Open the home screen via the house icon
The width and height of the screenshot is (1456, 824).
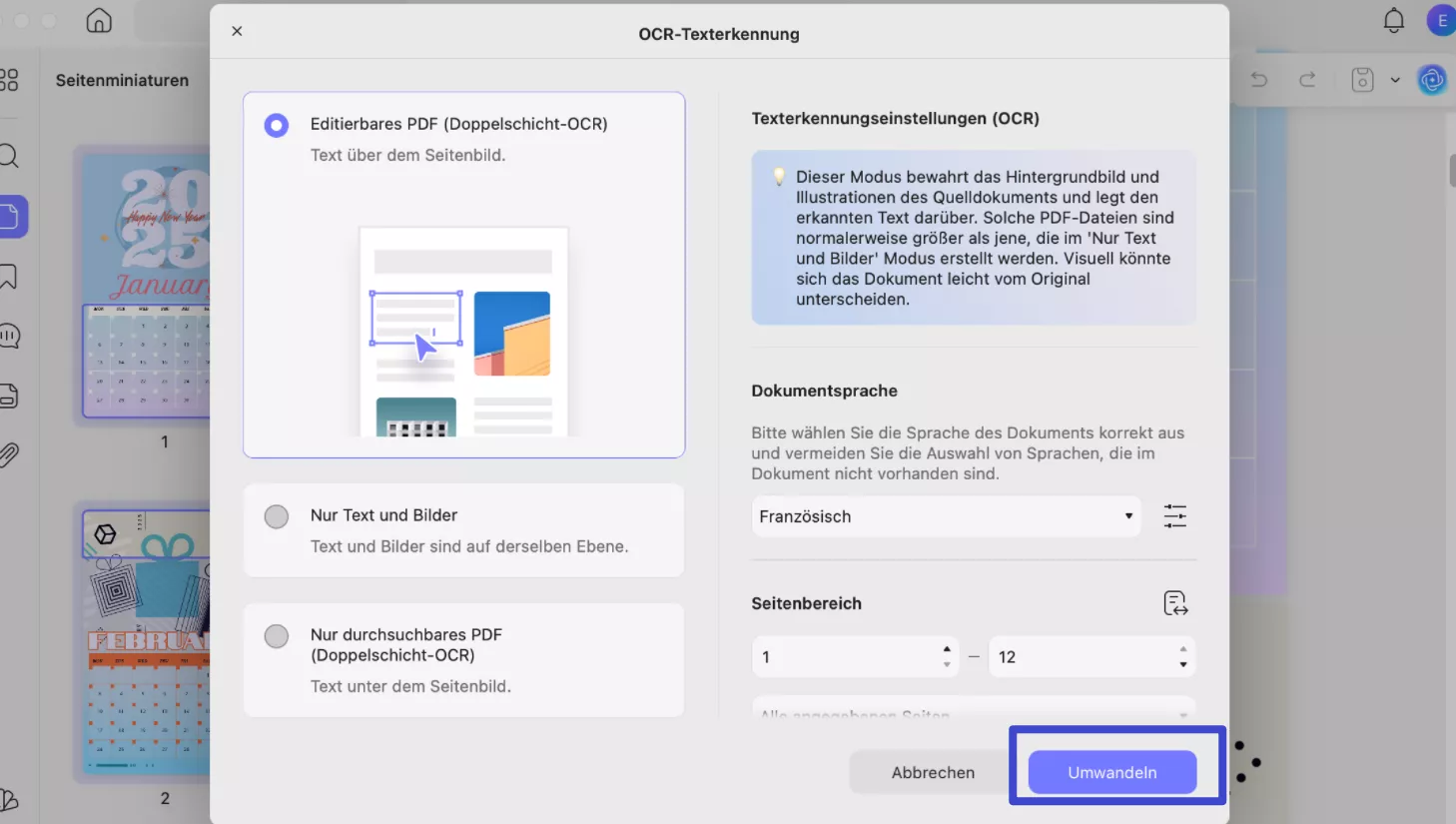point(99,20)
